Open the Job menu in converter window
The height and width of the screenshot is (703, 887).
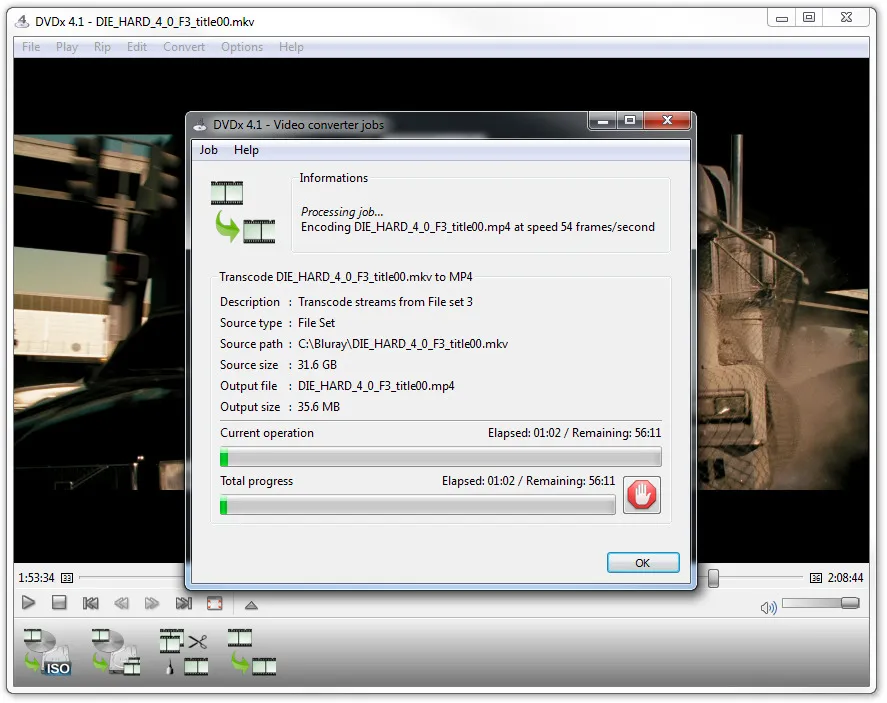[x=208, y=150]
